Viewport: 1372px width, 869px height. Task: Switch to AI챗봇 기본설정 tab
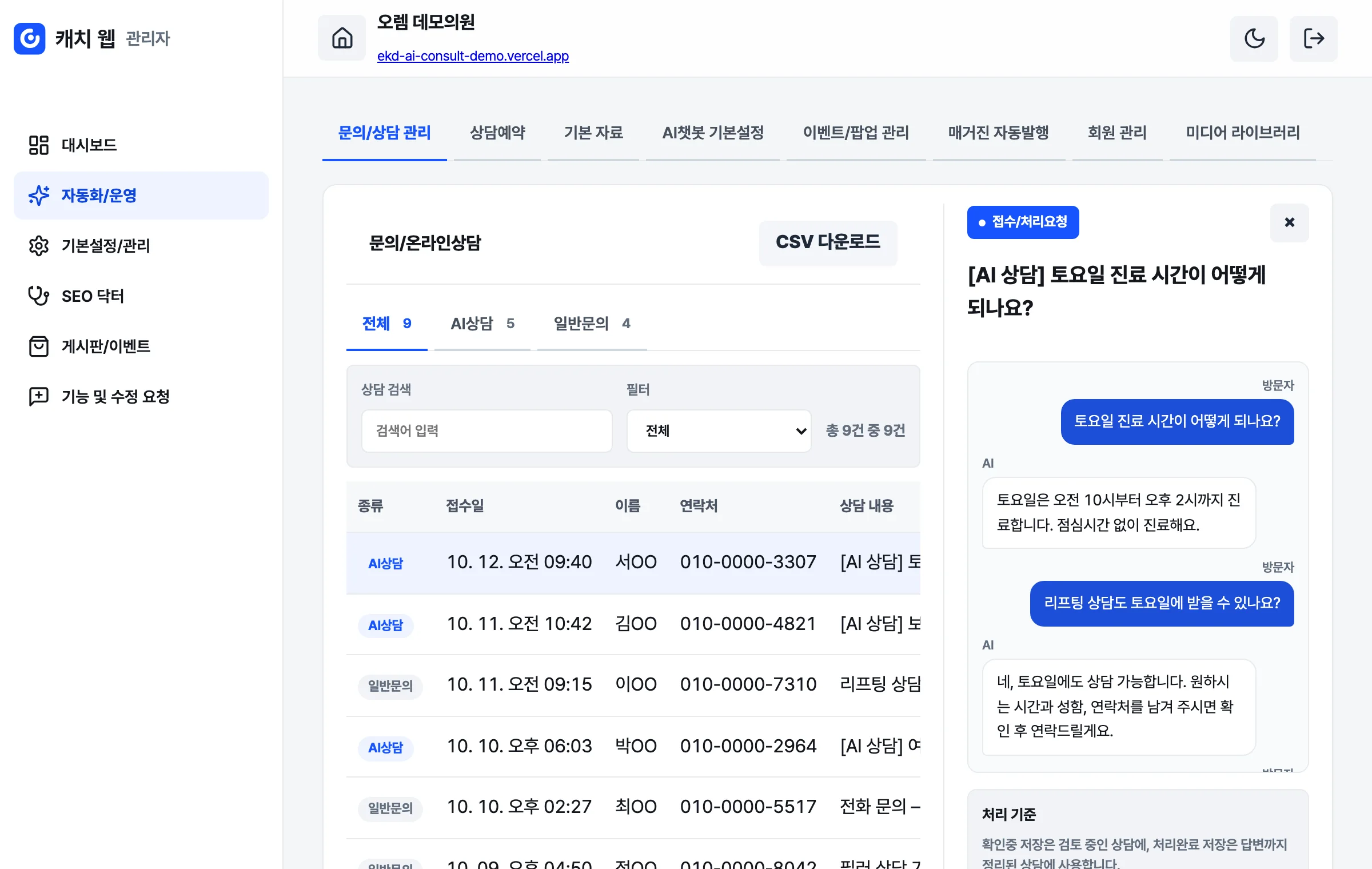point(713,133)
